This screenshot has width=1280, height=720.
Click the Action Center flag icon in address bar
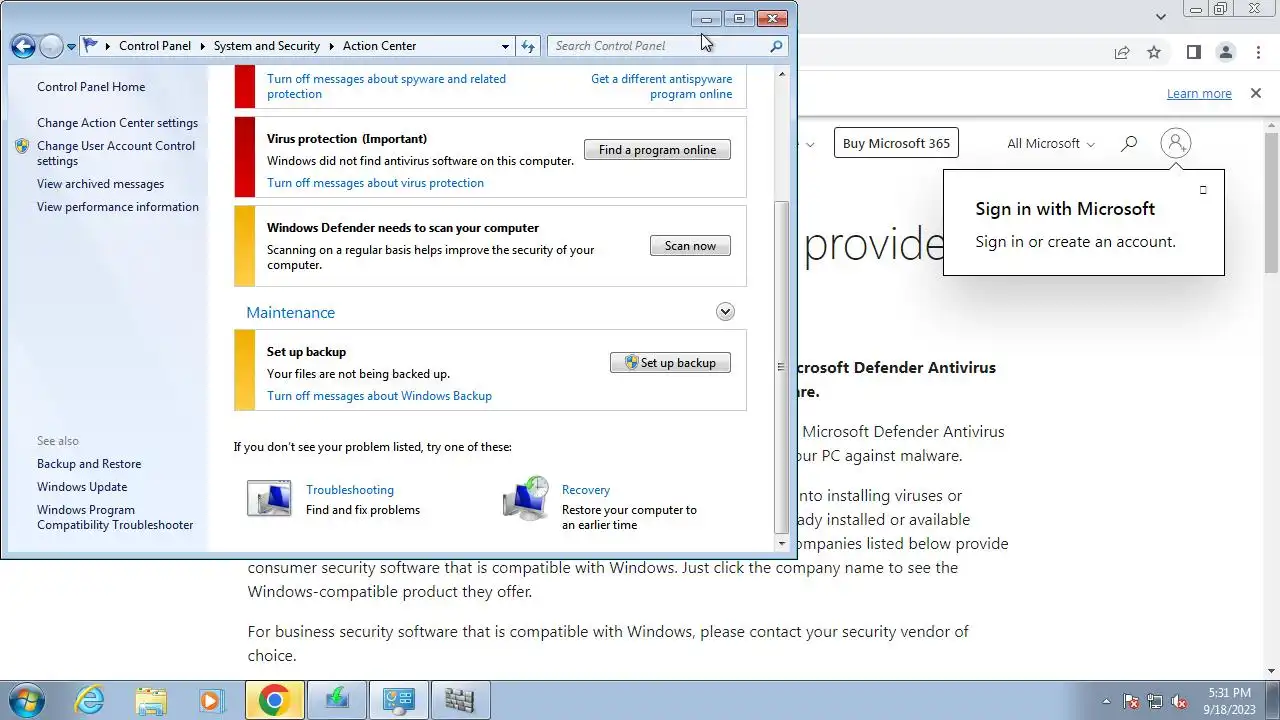[x=91, y=45]
